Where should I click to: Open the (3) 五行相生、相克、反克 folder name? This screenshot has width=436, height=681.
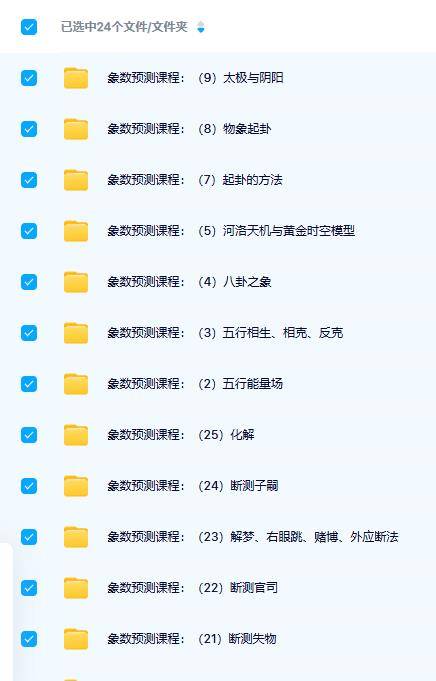[225, 333]
